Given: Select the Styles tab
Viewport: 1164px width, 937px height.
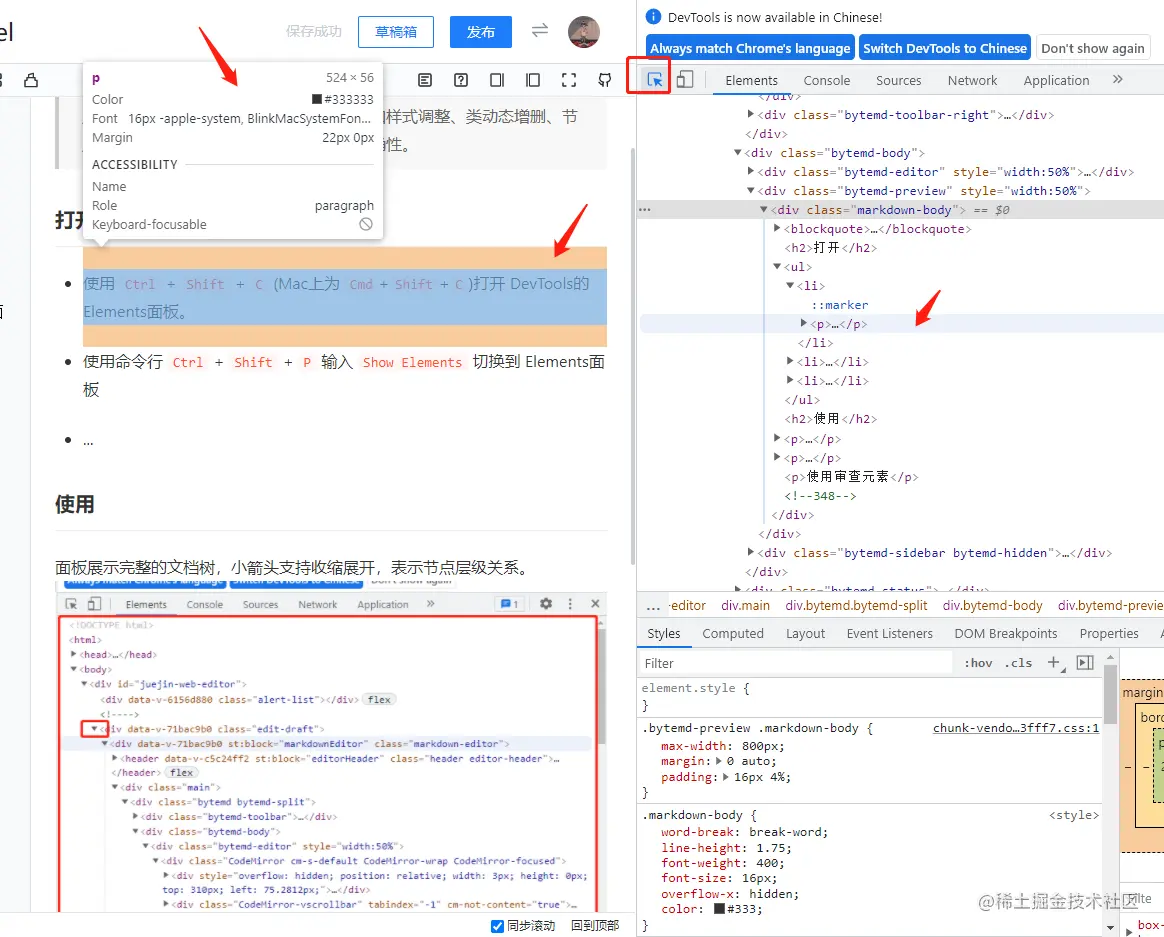Looking at the screenshot, I should (664, 633).
